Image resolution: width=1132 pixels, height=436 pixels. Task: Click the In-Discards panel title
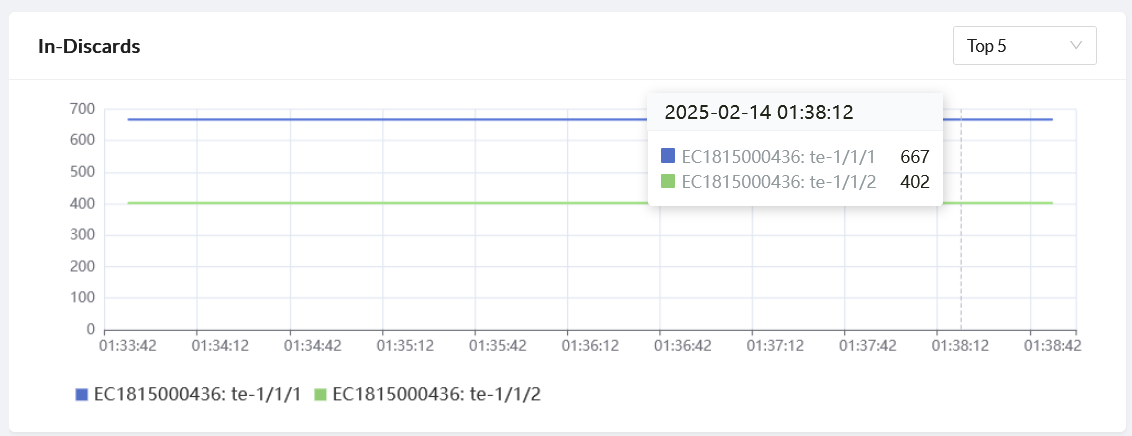pos(89,46)
